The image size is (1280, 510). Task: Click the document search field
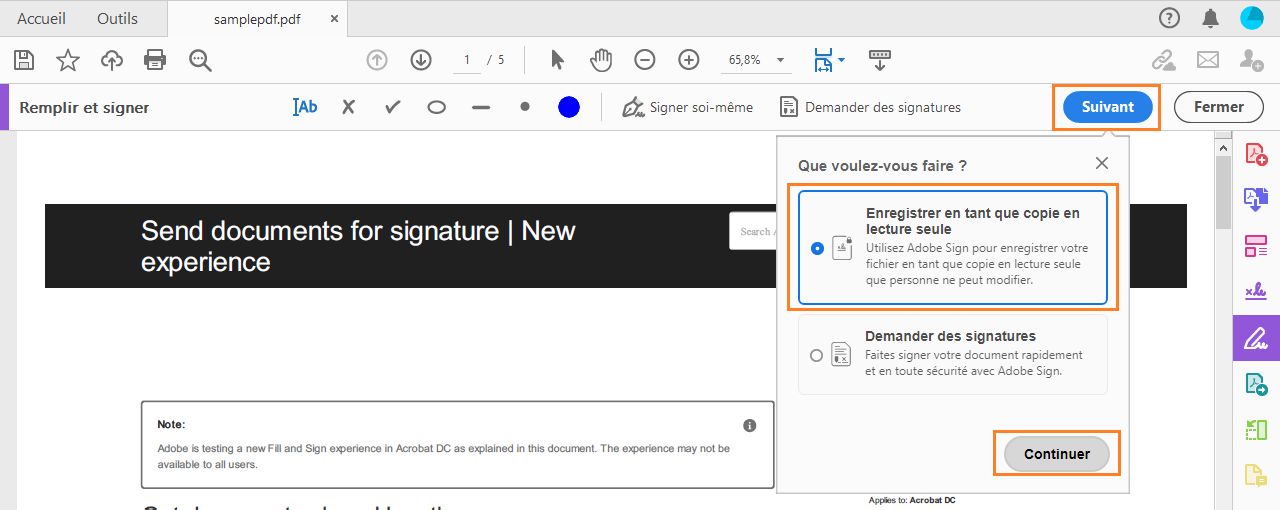coord(753,231)
